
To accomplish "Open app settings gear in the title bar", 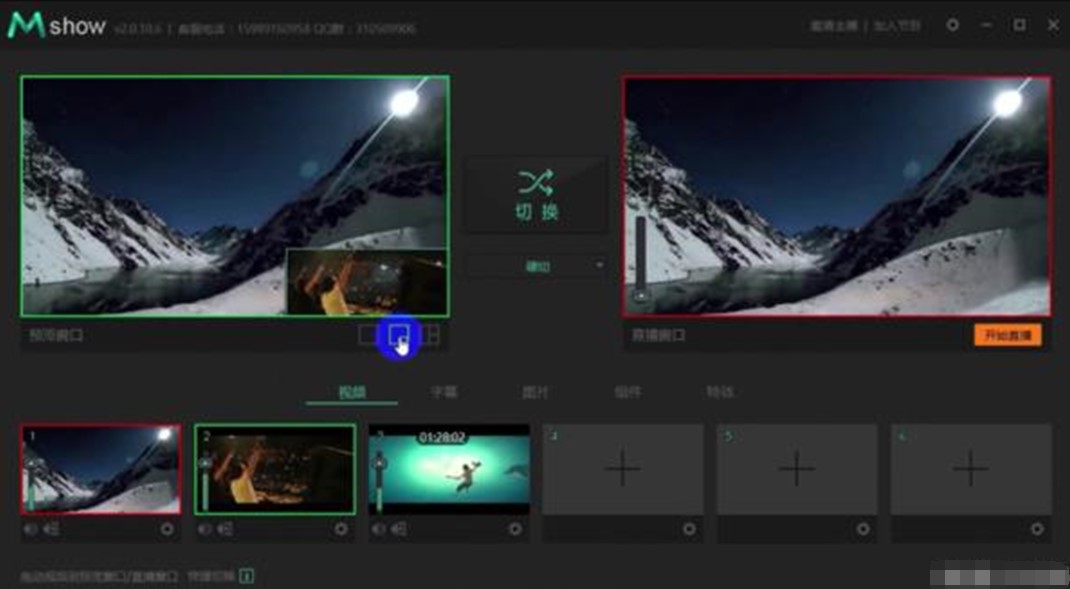I will pyautogui.click(x=952, y=25).
